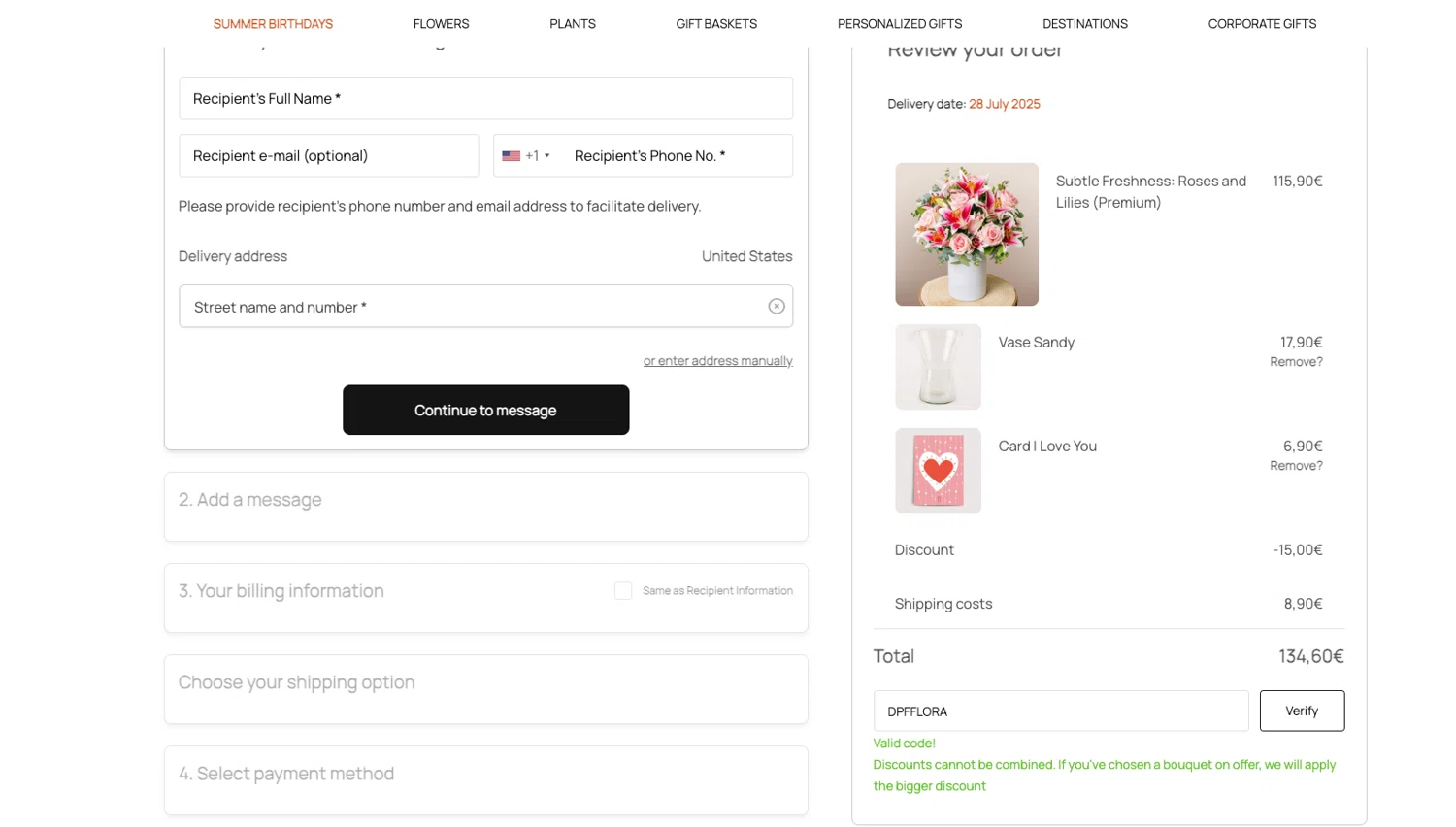
Task: Open the bouquet product thumbnail
Action: coord(966,234)
